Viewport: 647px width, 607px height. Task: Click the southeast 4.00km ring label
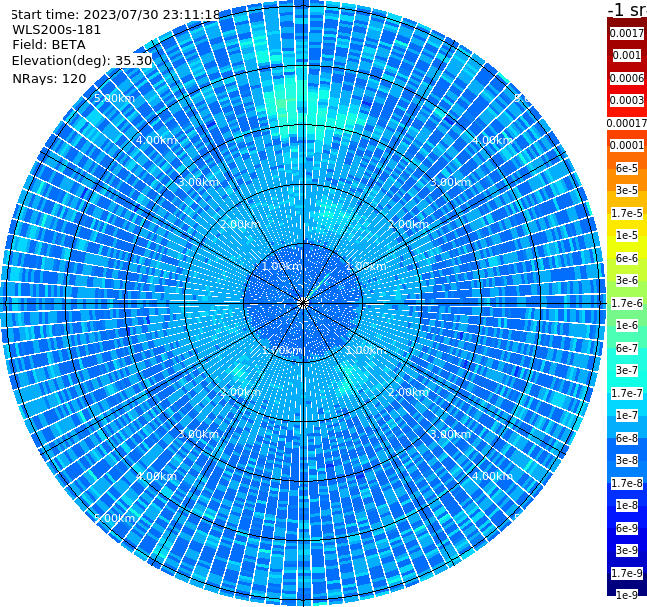(493, 476)
